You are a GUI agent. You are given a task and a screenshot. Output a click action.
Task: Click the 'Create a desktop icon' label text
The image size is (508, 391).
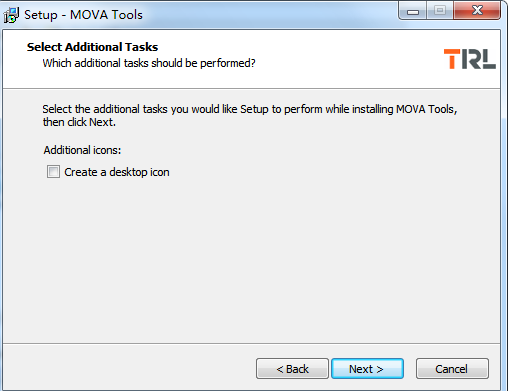coord(117,172)
